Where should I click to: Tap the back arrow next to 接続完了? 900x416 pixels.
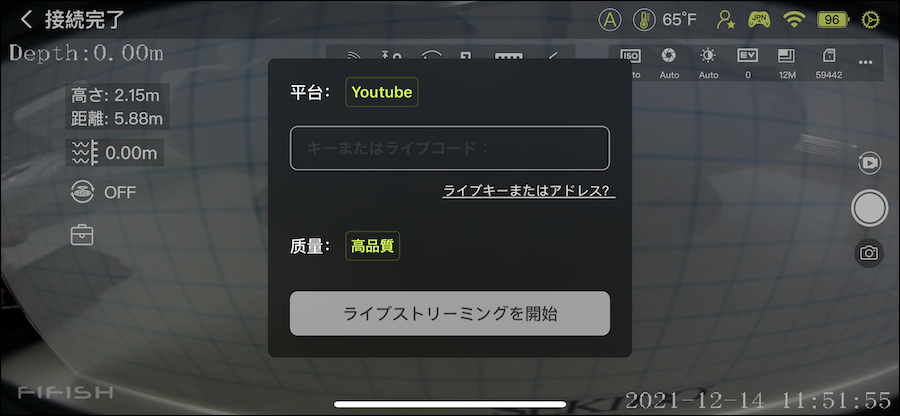pos(26,19)
